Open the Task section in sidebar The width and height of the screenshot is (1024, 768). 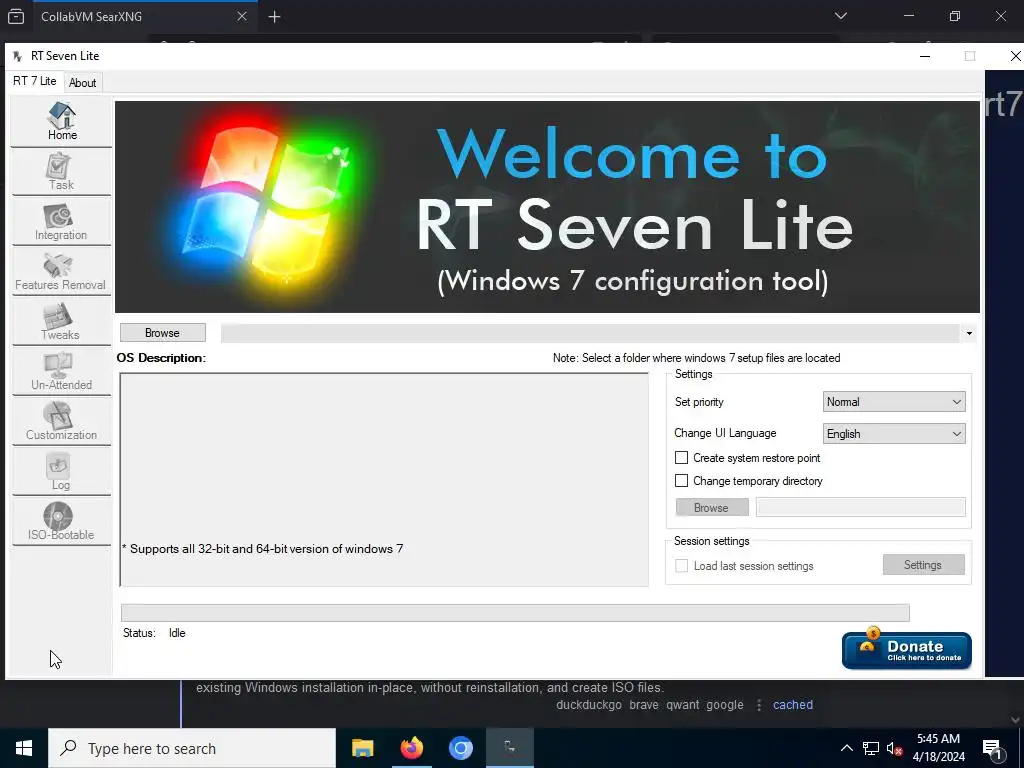coord(61,172)
